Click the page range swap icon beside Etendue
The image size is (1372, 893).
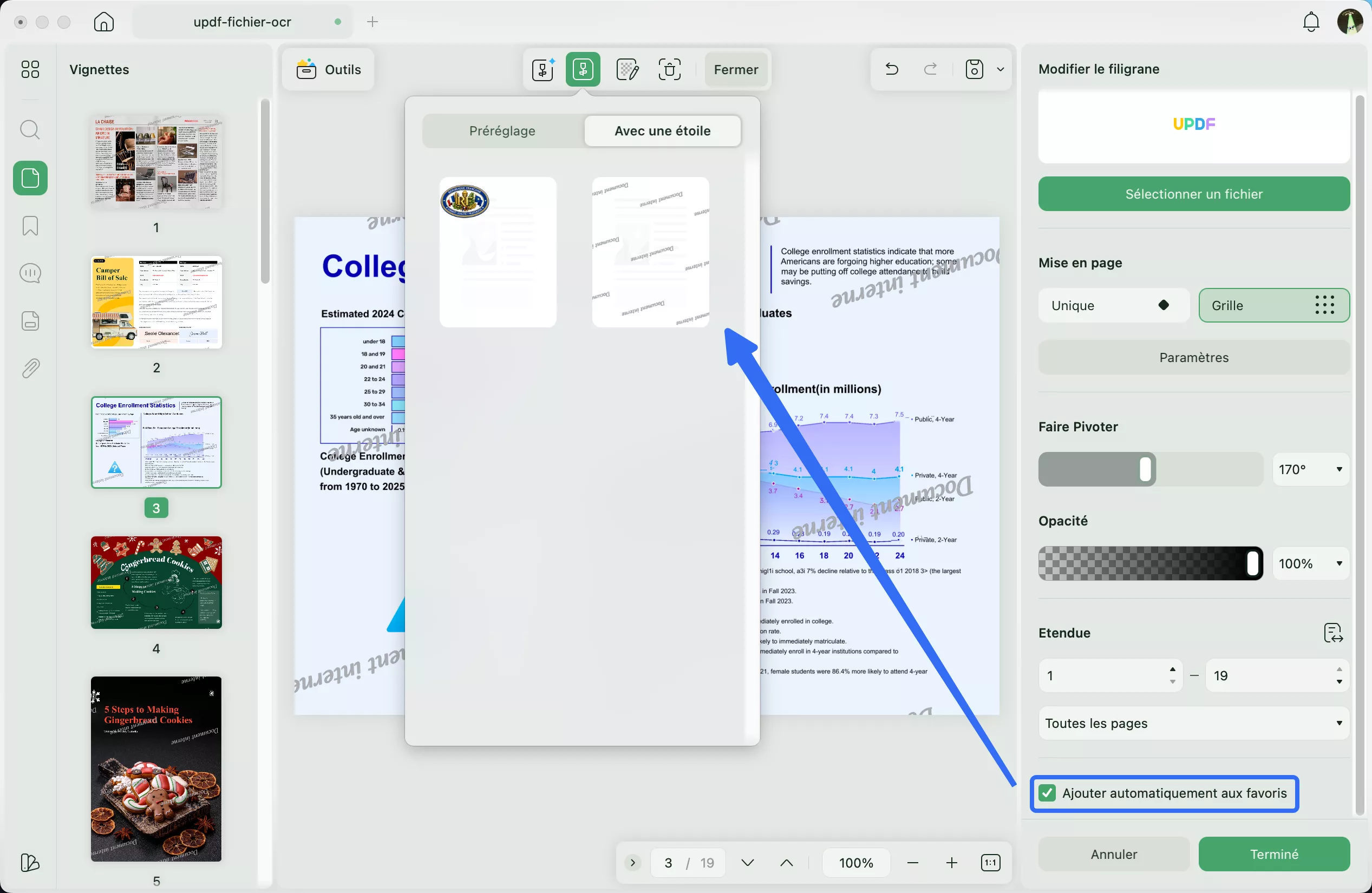1333,633
